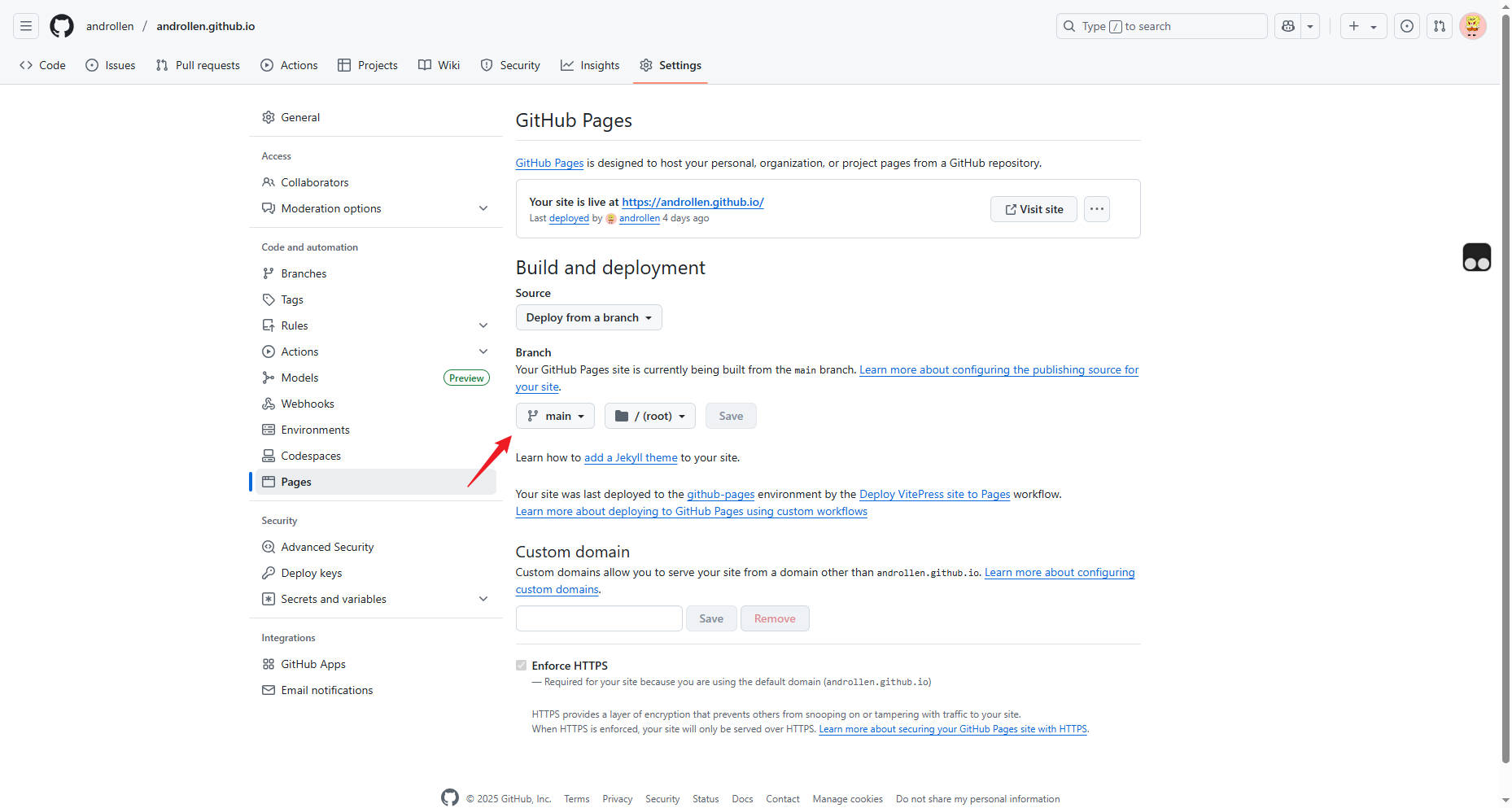Click the search magnifier icon
This screenshot has width=1512, height=808.
1069,26
